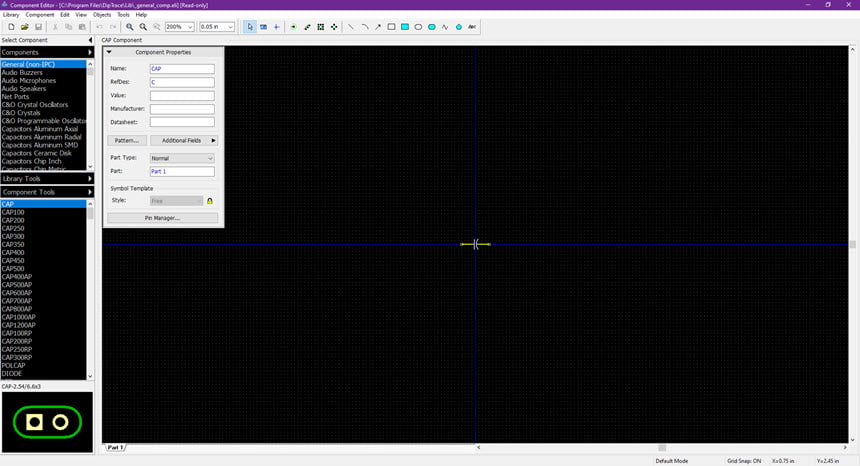Image resolution: width=860 pixels, height=466 pixels.
Task: Zoom out with the magnifier minus icon
Action: pyautogui.click(x=143, y=27)
